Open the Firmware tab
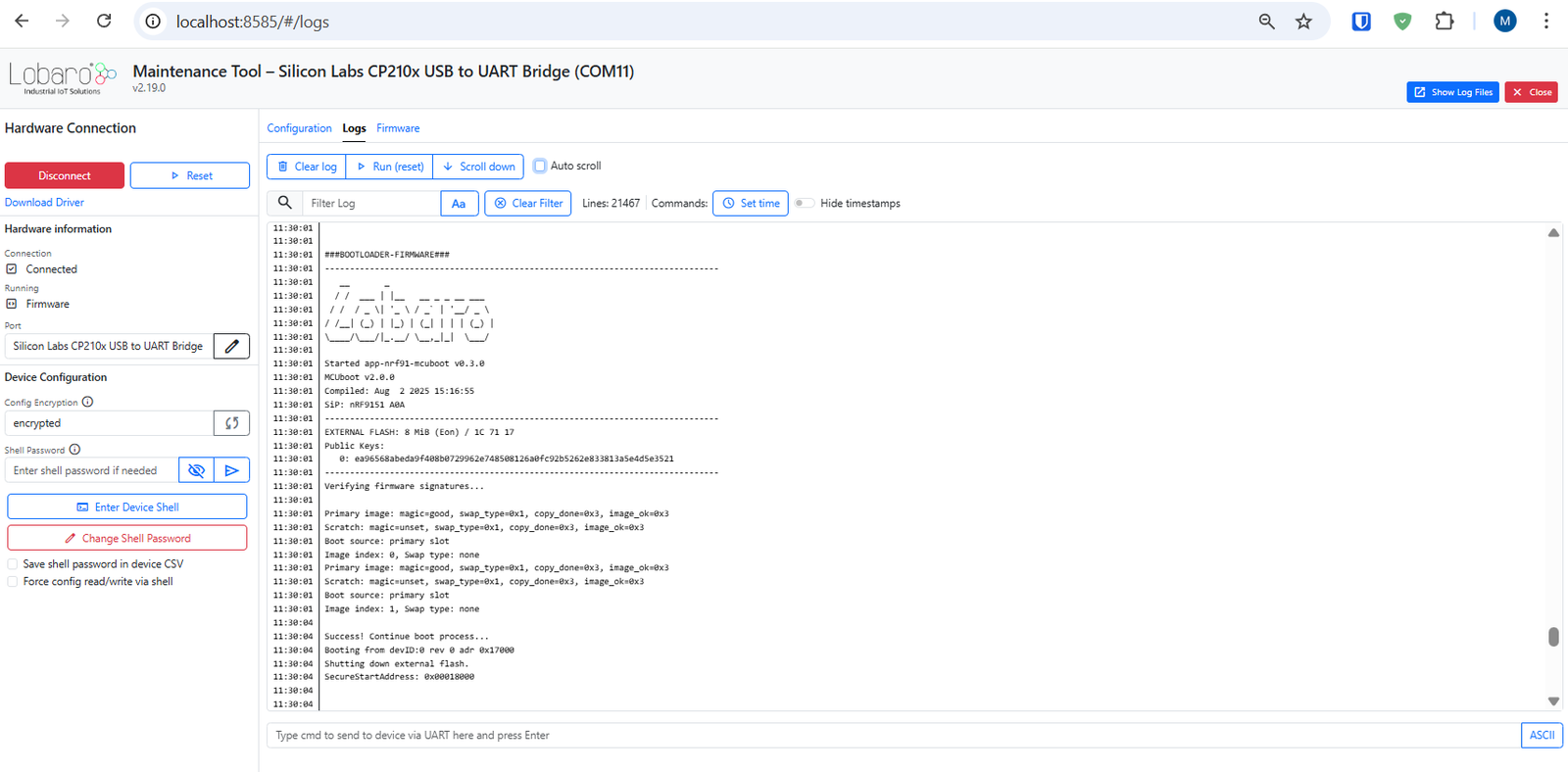The width and height of the screenshot is (1568, 772). [398, 128]
